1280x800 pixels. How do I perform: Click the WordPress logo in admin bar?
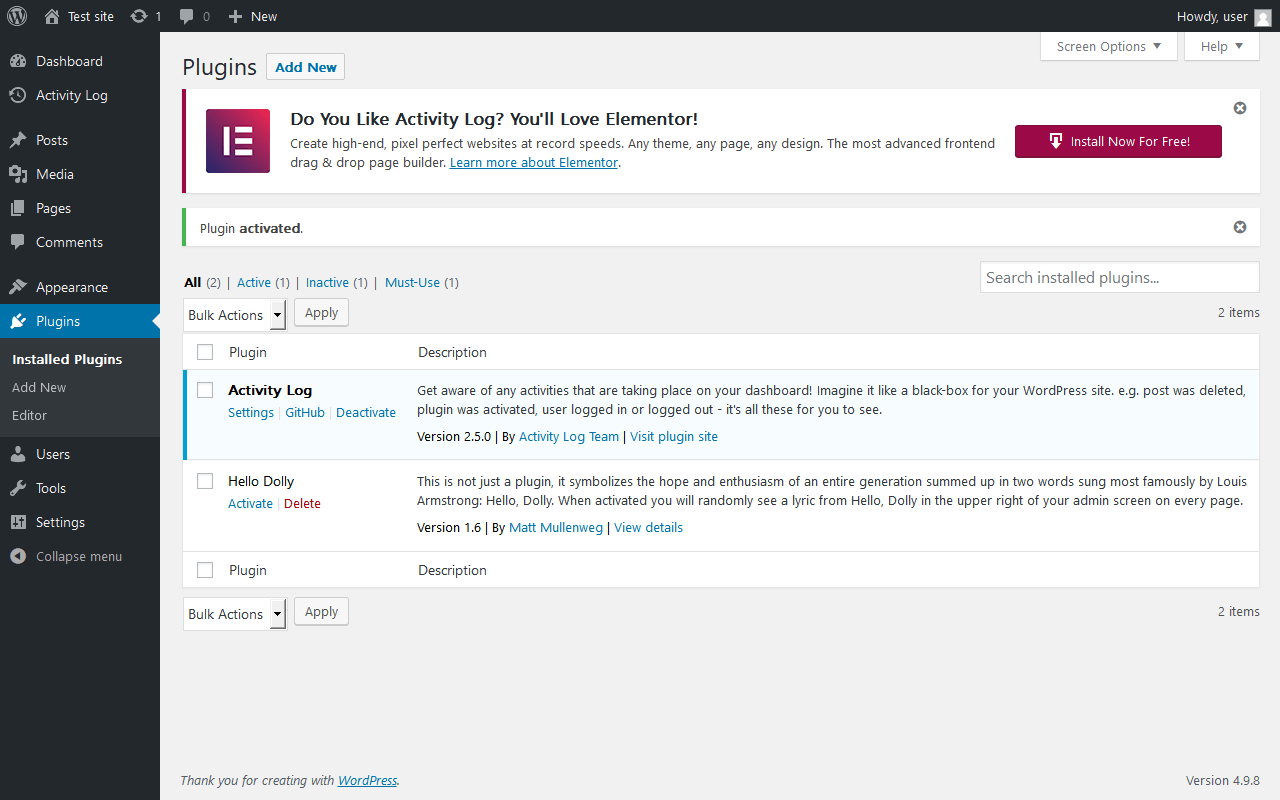click(17, 16)
